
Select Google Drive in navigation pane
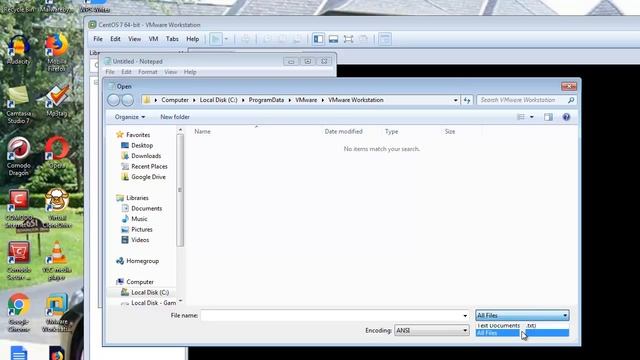[x=143, y=177]
